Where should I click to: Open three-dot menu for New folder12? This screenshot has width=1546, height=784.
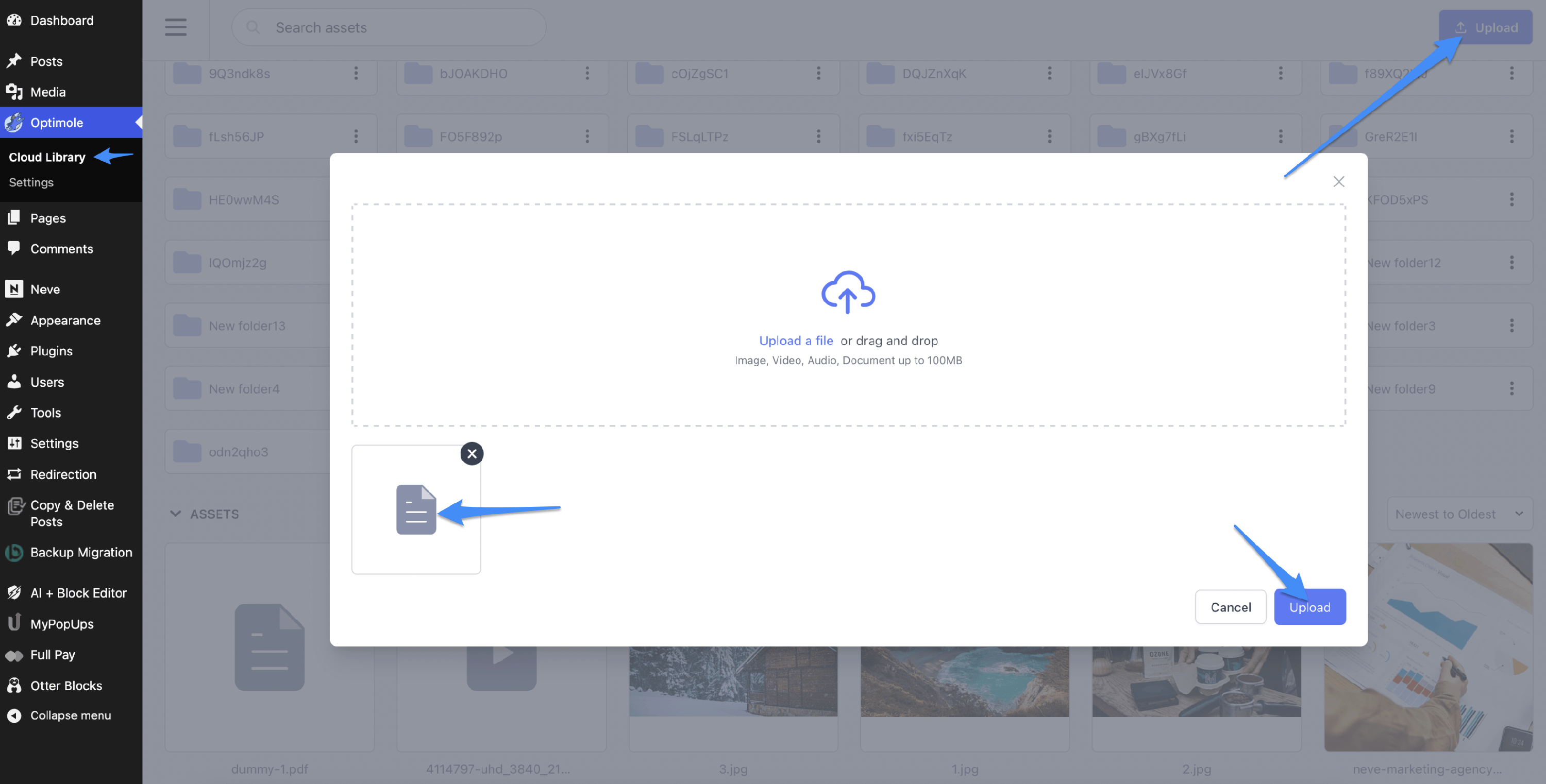[1511, 263]
